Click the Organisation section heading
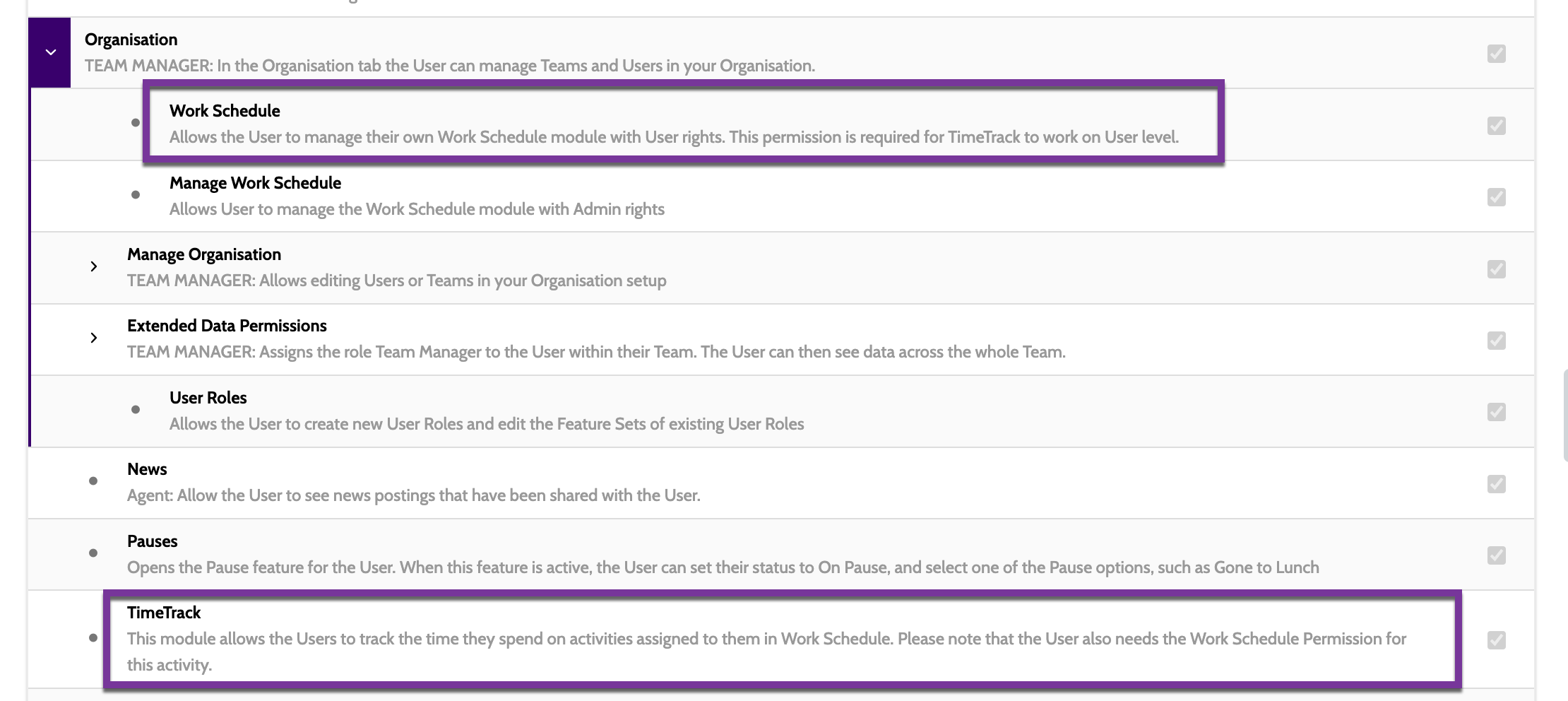1568x701 pixels. point(131,40)
